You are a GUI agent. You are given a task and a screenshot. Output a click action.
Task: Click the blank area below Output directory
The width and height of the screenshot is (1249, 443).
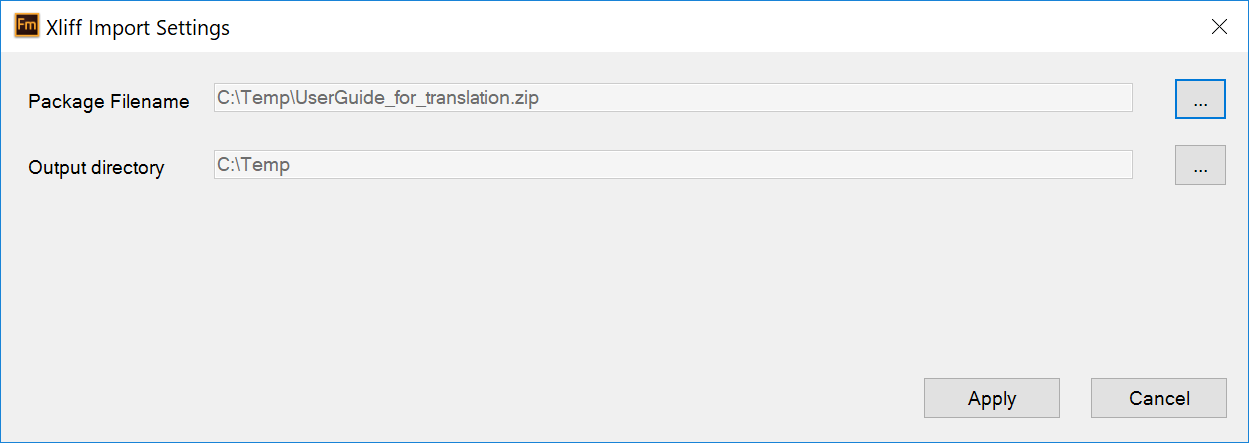(600, 270)
